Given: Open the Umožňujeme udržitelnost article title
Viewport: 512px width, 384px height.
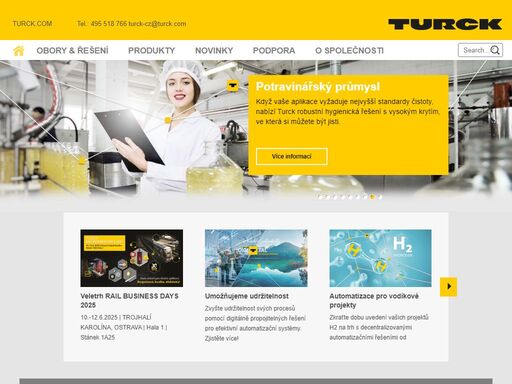Looking at the screenshot, I should click(x=247, y=296).
